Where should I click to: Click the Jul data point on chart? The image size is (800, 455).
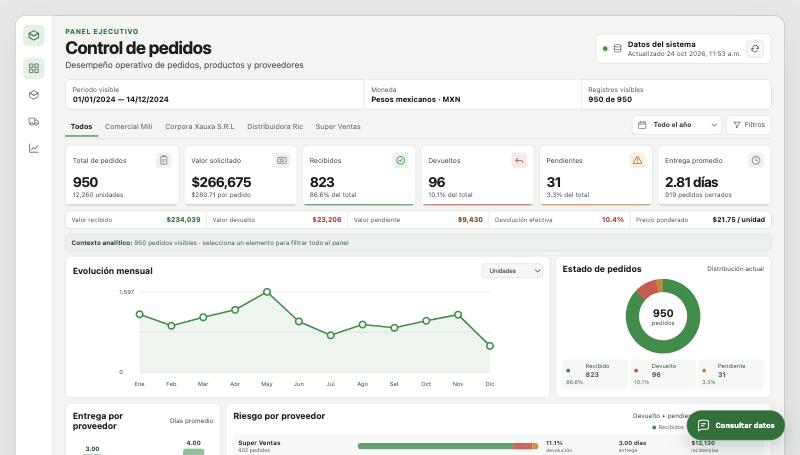coord(331,335)
